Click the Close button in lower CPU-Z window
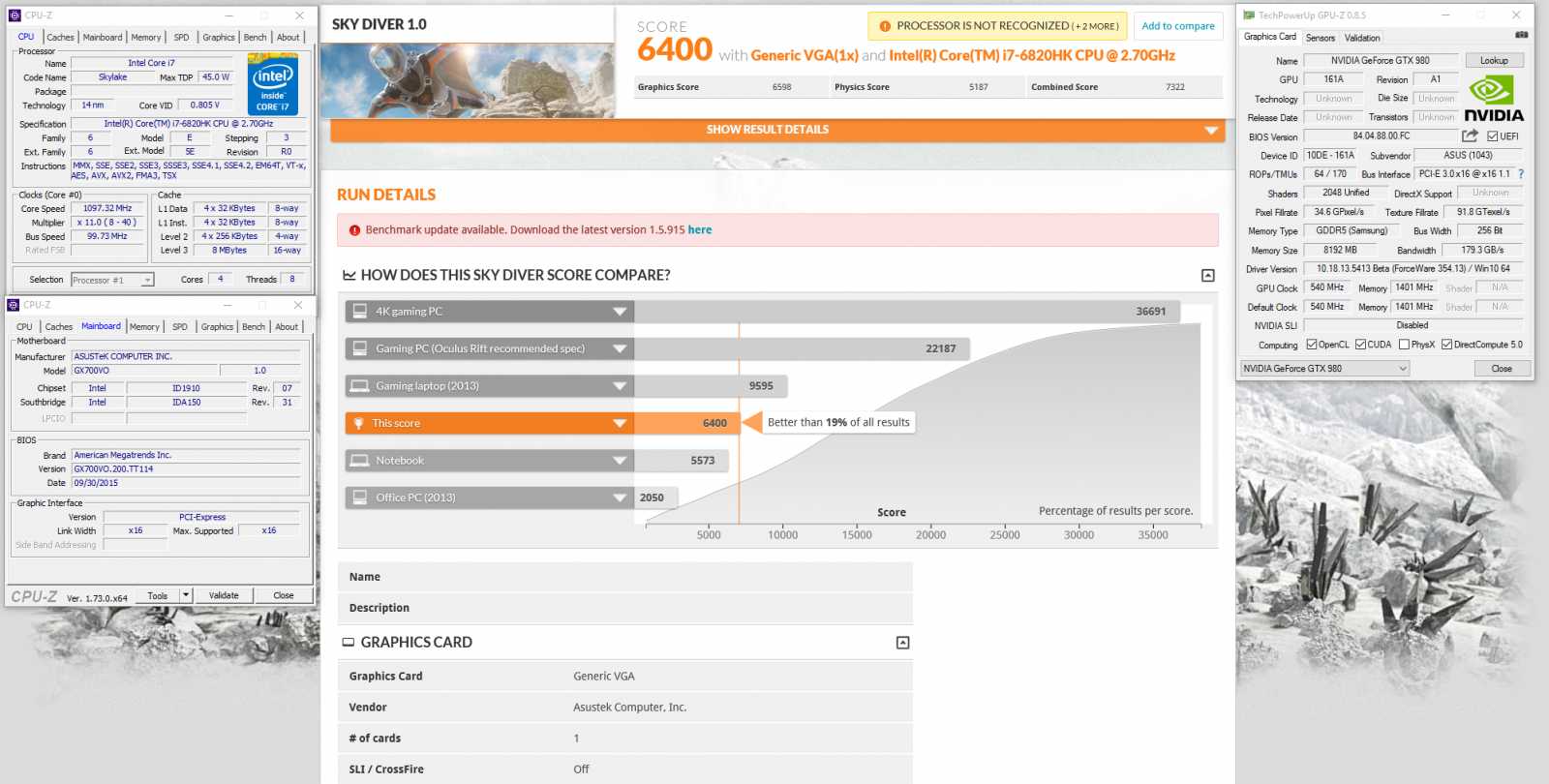 coord(284,596)
